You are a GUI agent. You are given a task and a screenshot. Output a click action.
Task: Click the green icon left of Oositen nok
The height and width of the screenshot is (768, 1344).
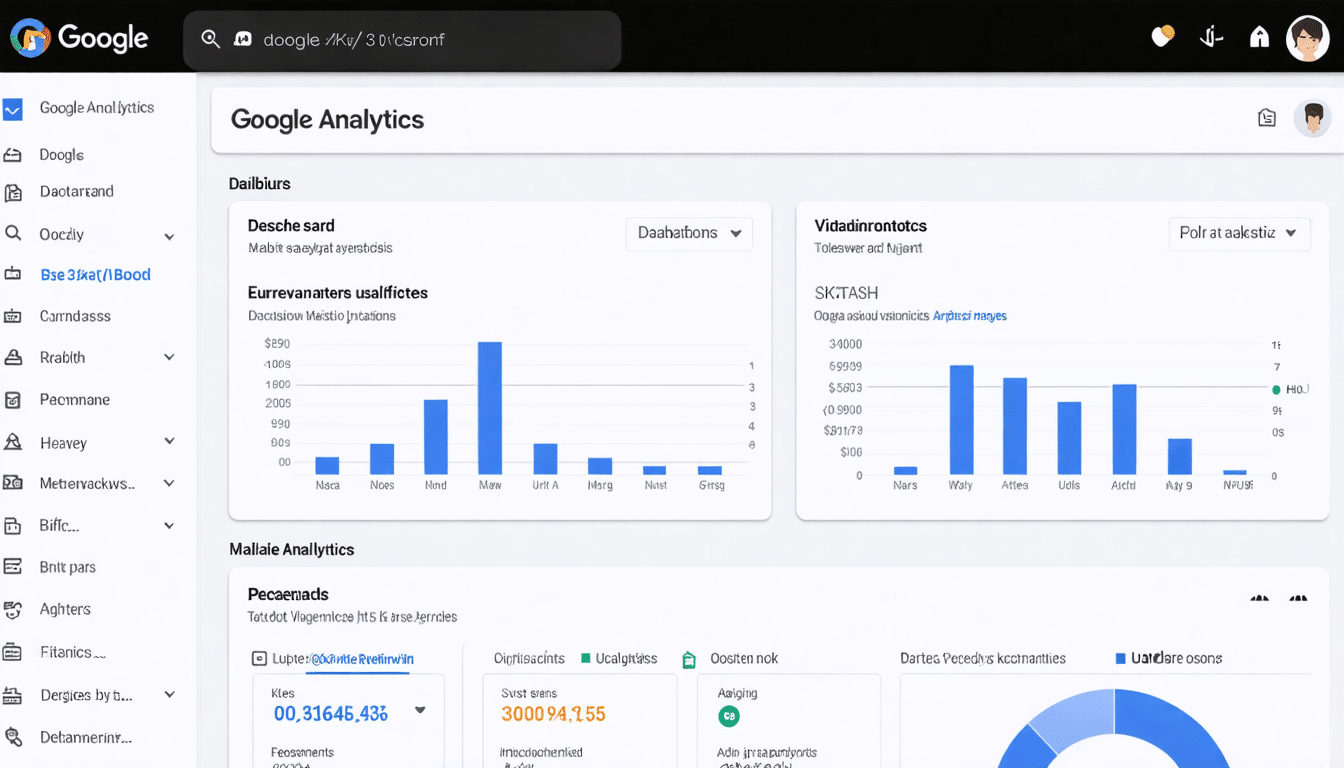tap(688, 659)
